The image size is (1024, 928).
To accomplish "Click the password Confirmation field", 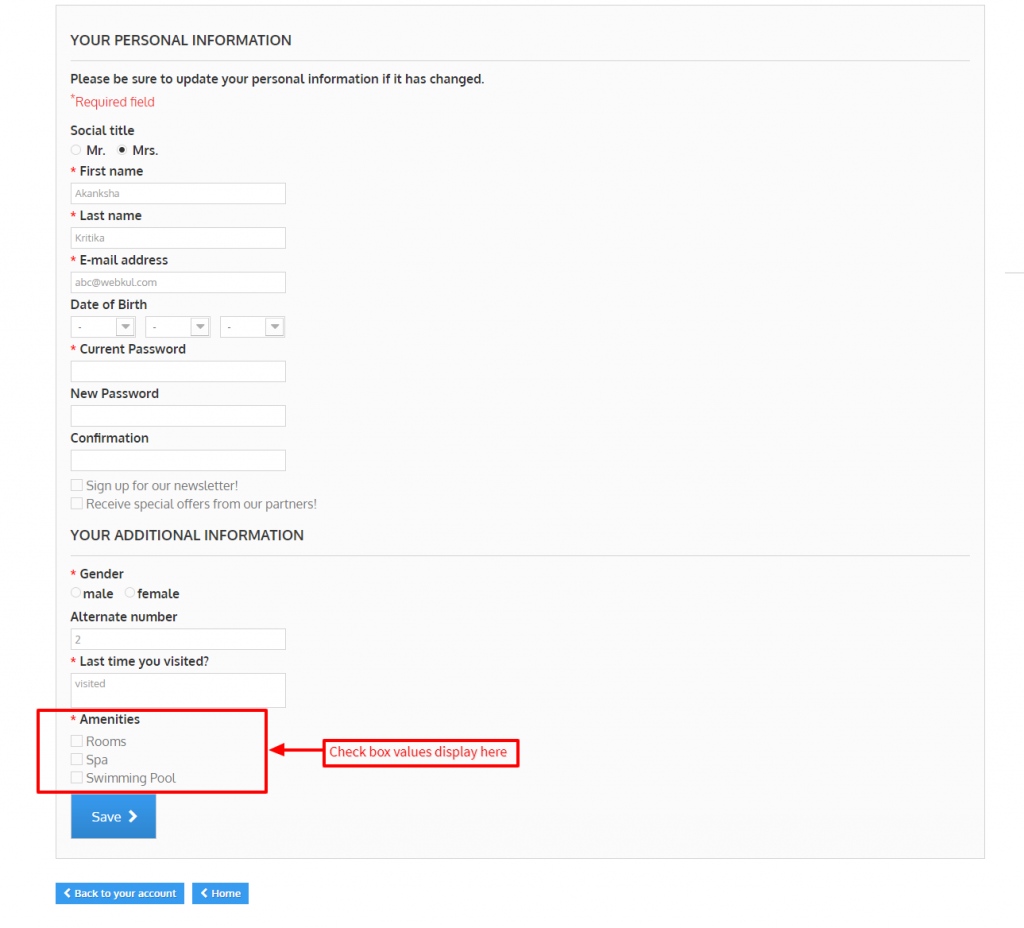I will point(178,460).
